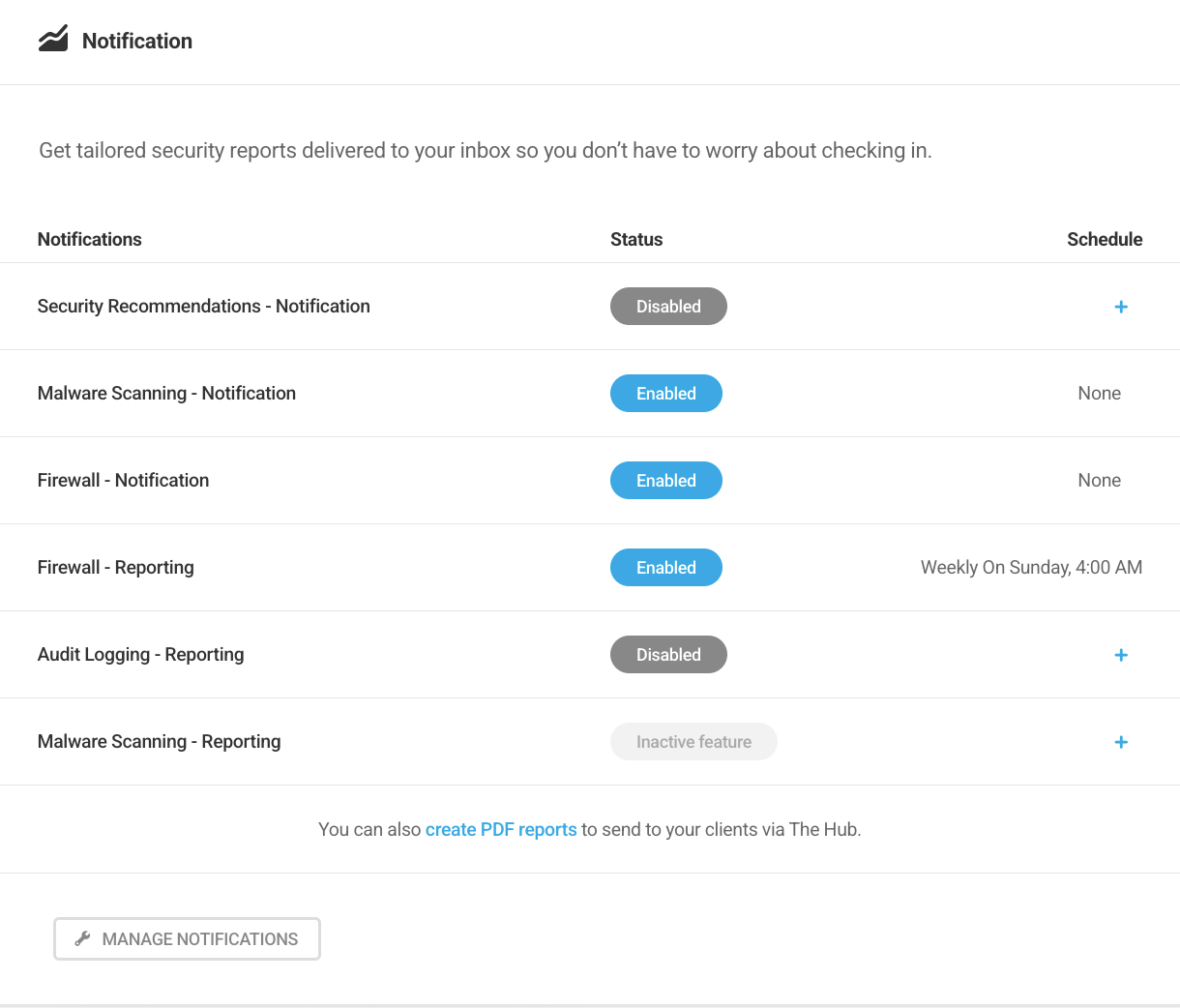Click the Status column header
This screenshot has width=1180, height=1008.
[636, 239]
